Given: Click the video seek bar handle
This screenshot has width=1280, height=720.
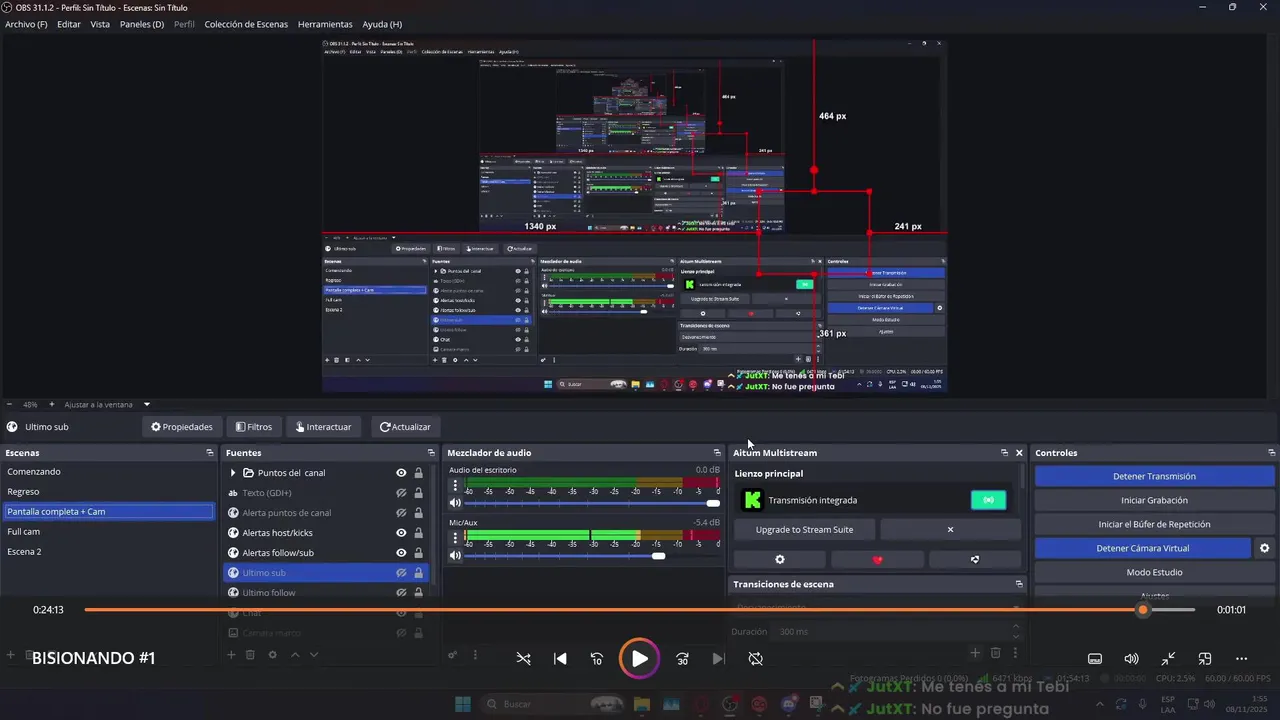Looking at the screenshot, I should 1143,610.
